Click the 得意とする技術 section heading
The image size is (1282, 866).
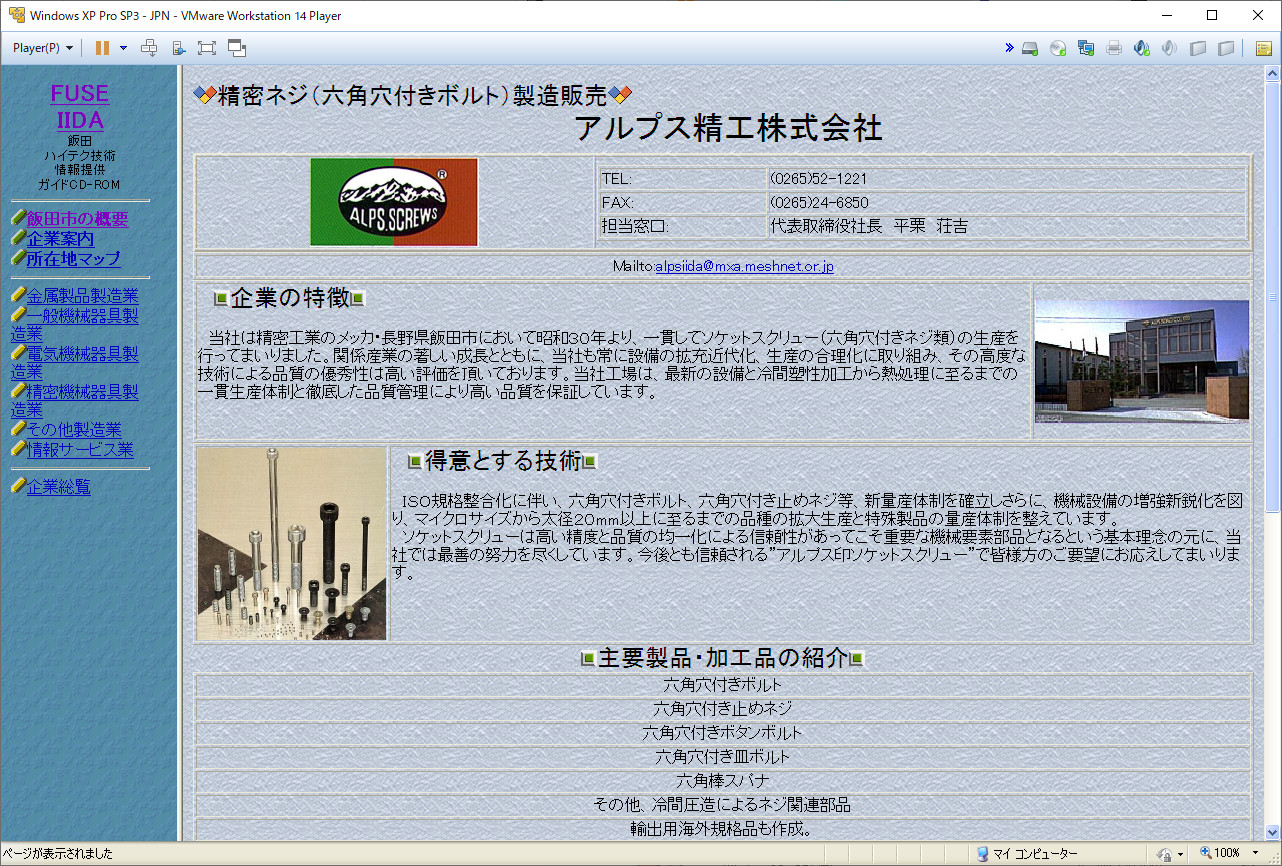pos(503,461)
